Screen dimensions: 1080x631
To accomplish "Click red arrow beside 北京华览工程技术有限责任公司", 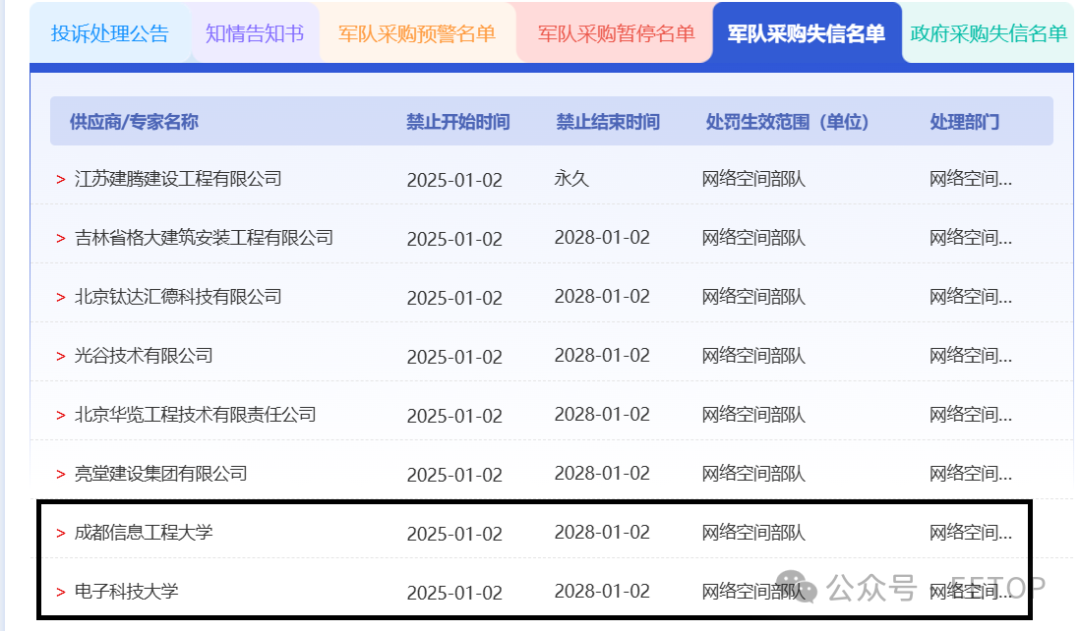I will pyautogui.click(x=61, y=415).
